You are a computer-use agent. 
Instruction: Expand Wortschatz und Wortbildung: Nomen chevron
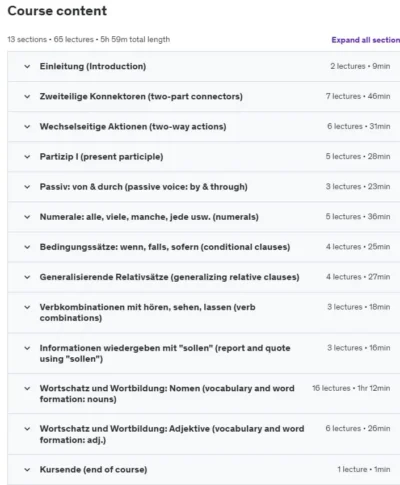click(x=27, y=389)
